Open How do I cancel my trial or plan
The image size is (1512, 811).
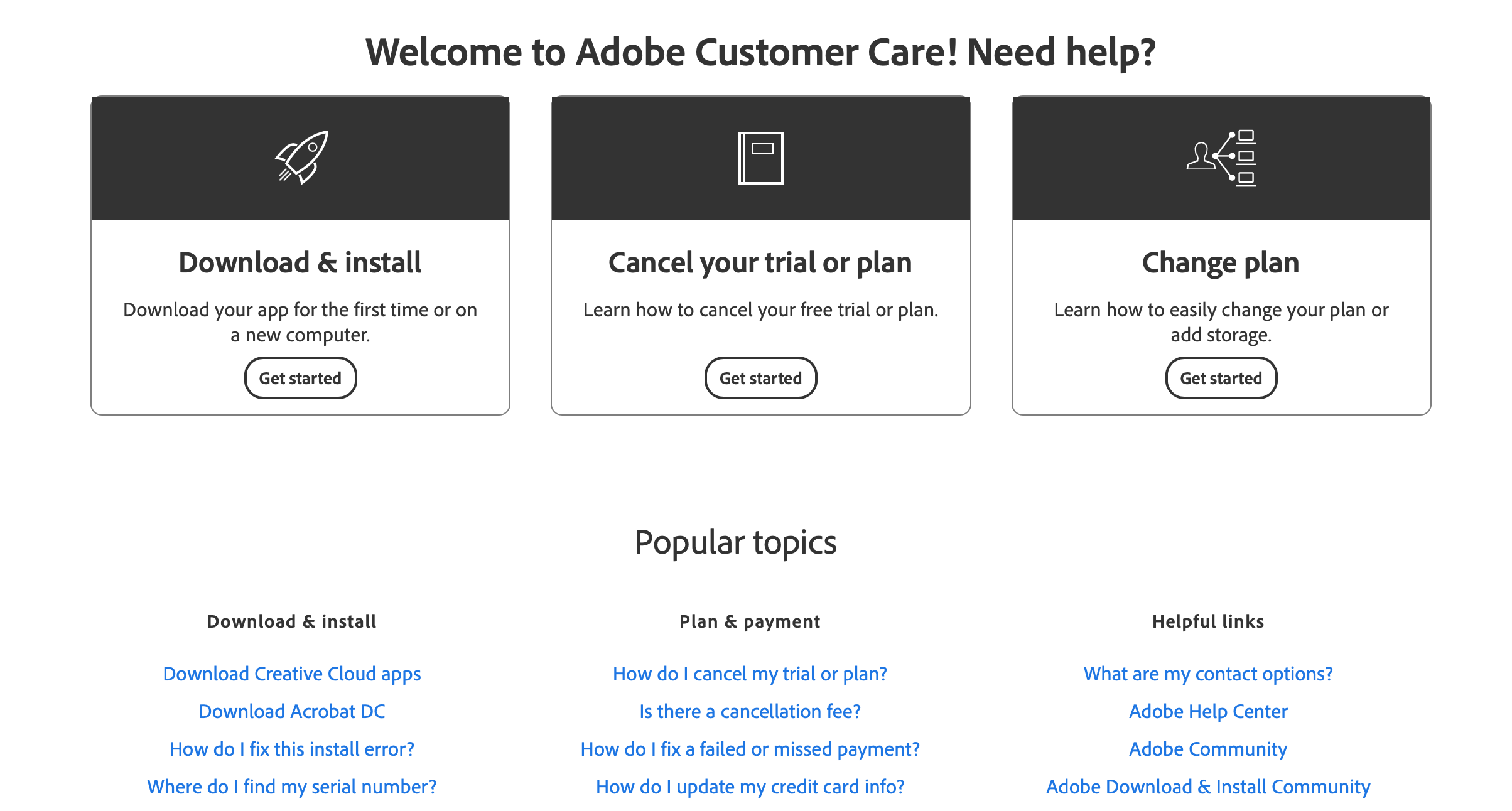750,673
